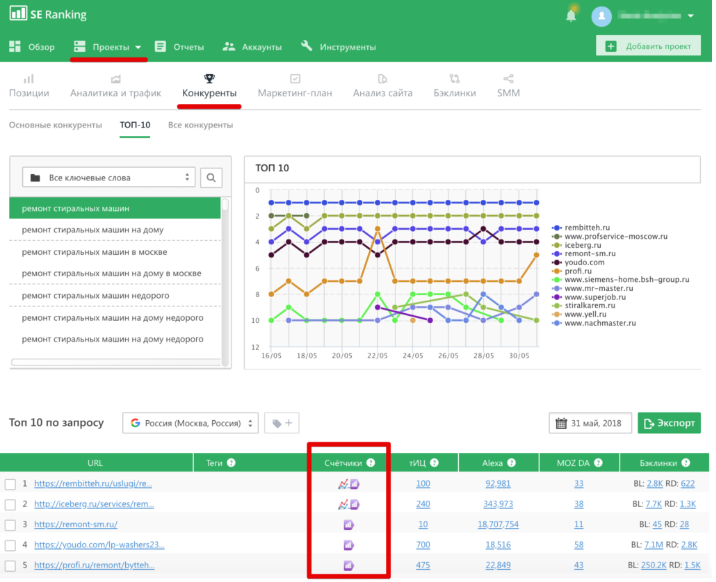Image resolution: width=716 pixels, height=582 pixels.
Task: Check the box for rembitteh.ru row
Action: (10, 484)
